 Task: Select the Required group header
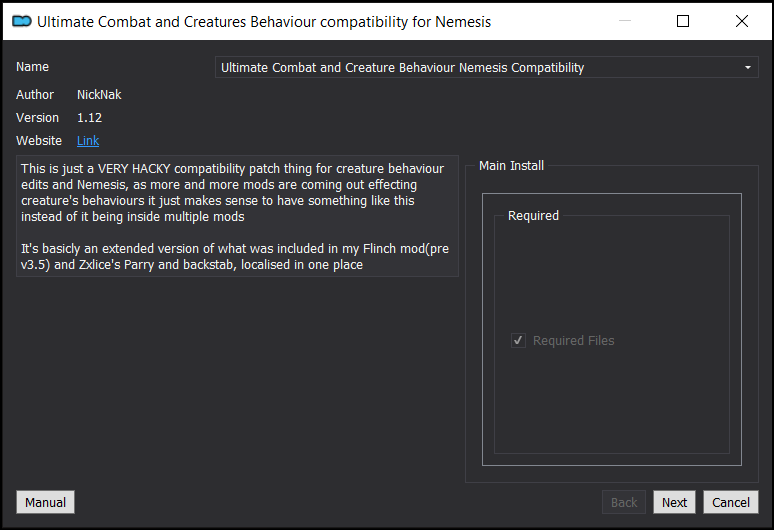coord(533,216)
